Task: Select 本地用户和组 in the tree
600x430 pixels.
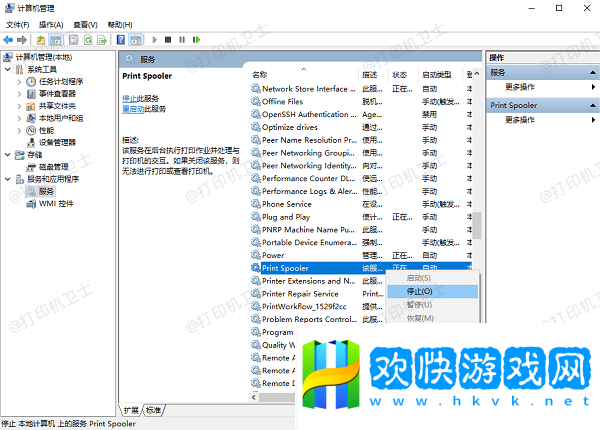Action: (61, 118)
